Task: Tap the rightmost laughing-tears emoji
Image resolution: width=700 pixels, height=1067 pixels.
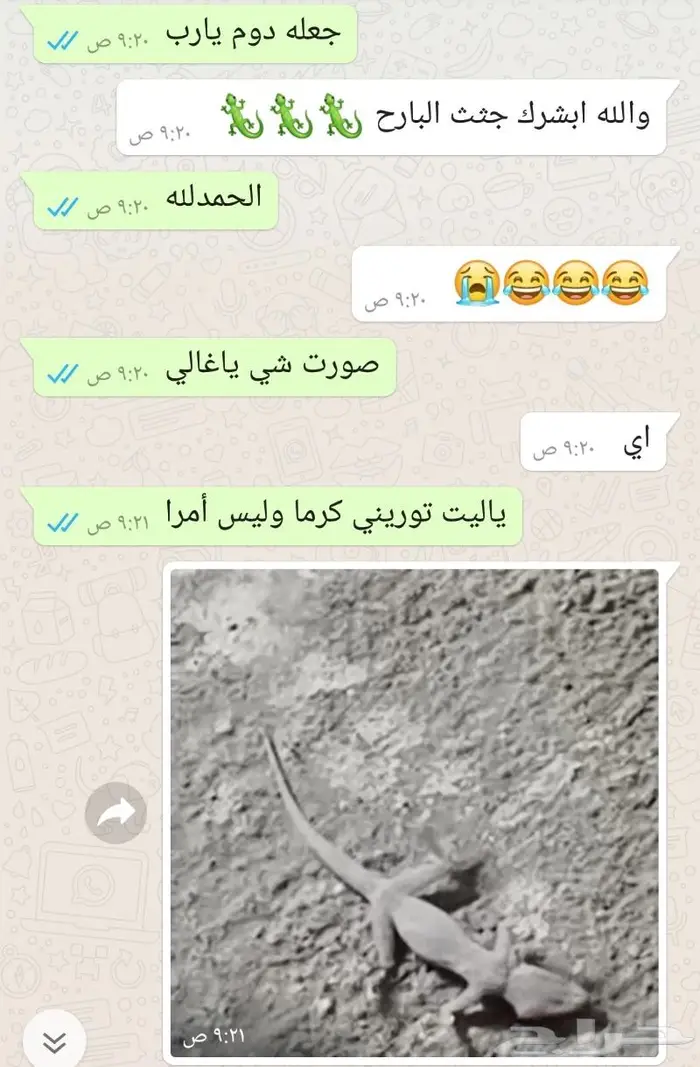Action: point(625,283)
